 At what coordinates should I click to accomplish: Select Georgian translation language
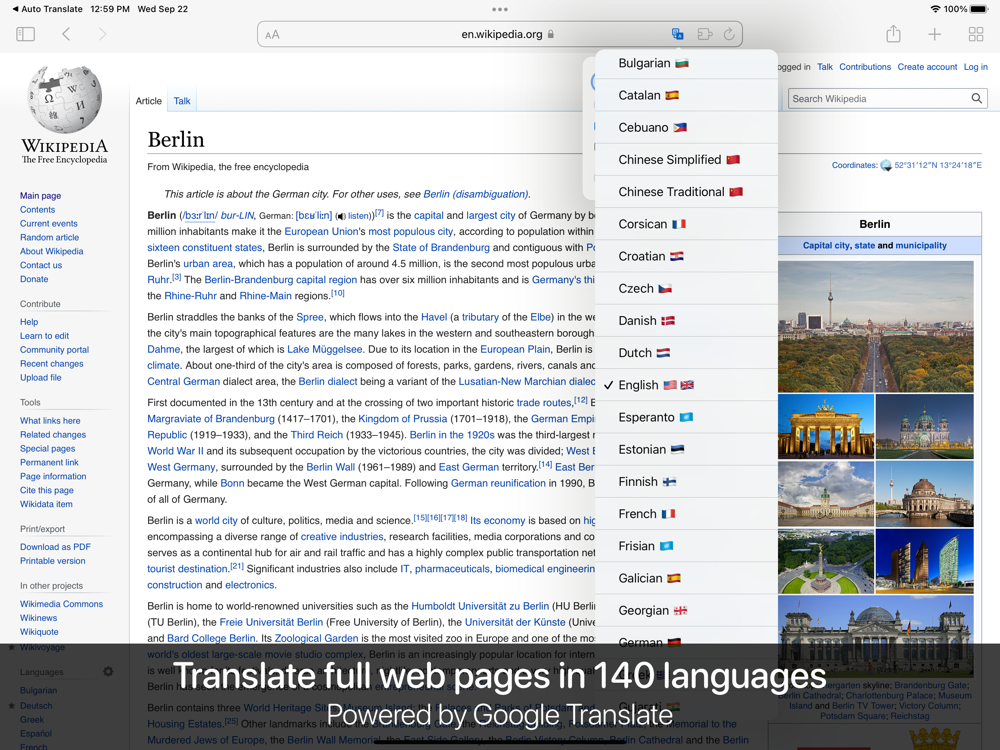[x=686, y=610]
